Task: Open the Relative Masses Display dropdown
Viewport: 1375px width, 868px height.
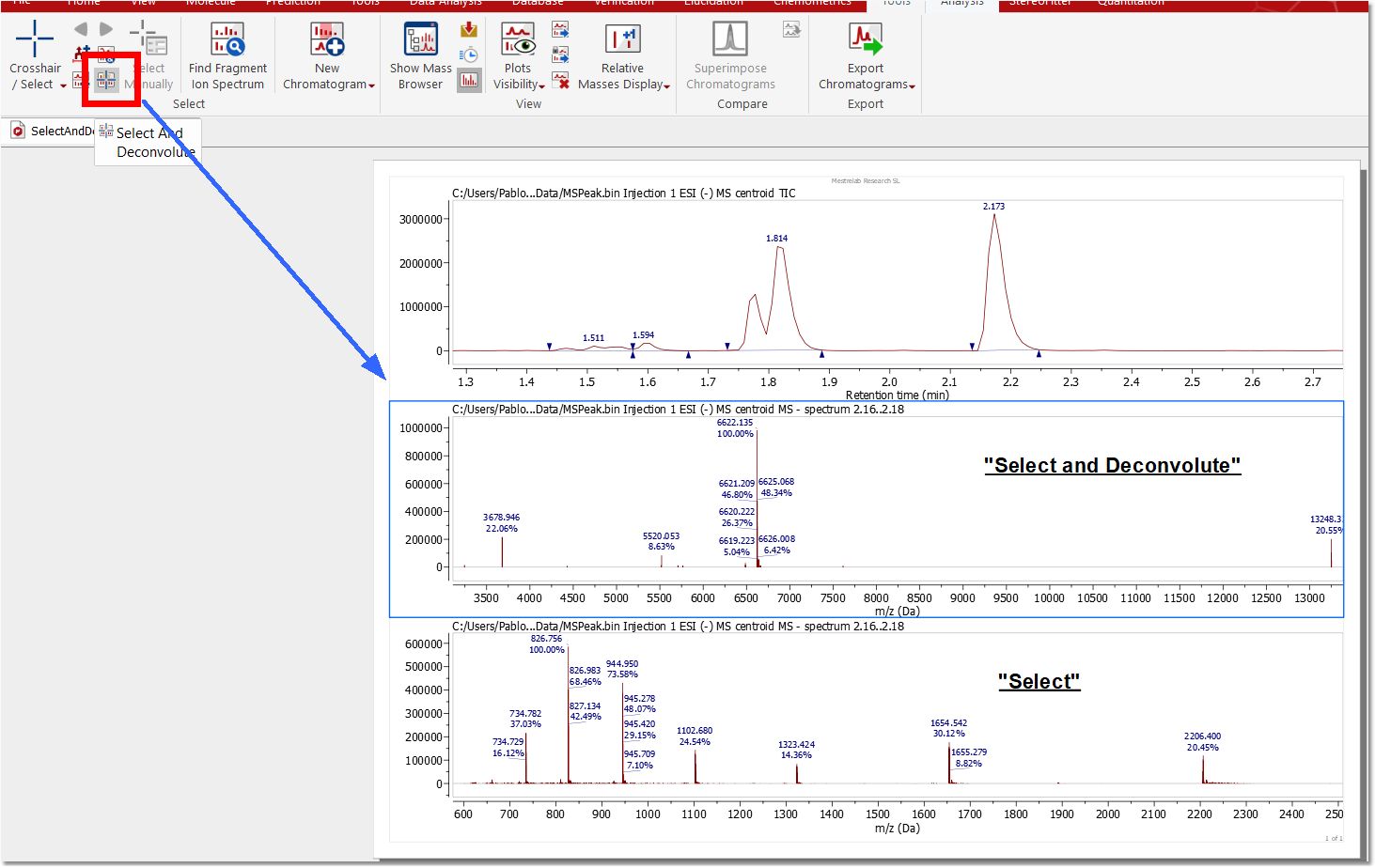Action: pyautogui.click(x=667, y=85)
